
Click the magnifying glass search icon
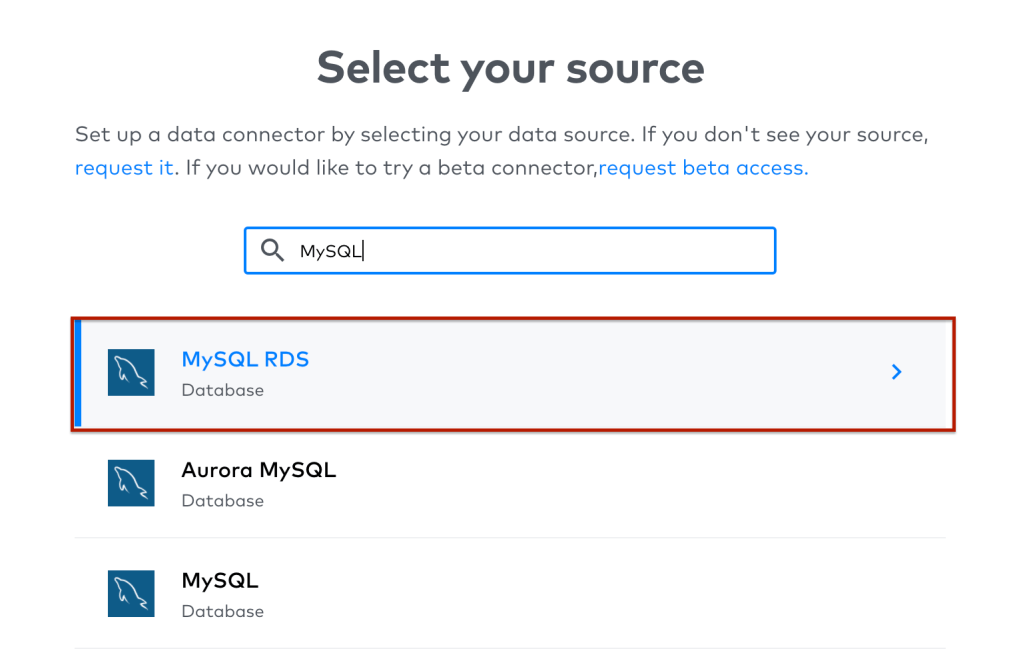point(272,251)
